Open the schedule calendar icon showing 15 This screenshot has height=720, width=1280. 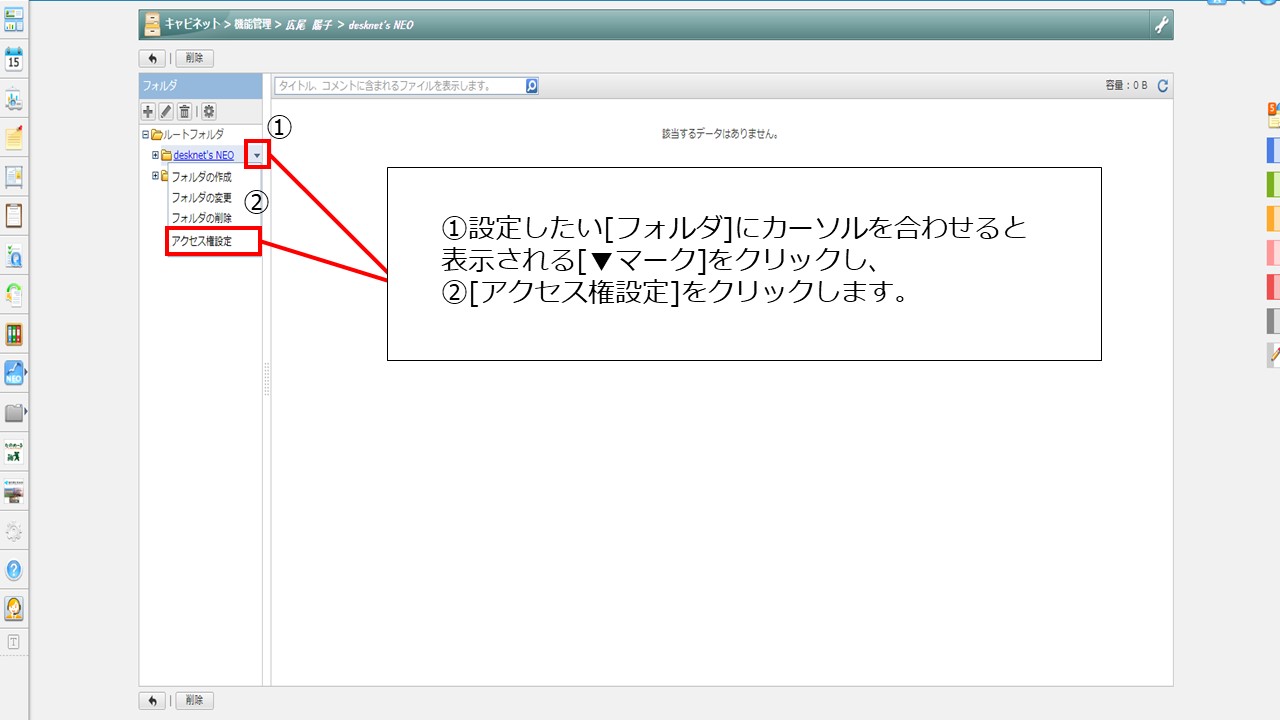point(14,58)
